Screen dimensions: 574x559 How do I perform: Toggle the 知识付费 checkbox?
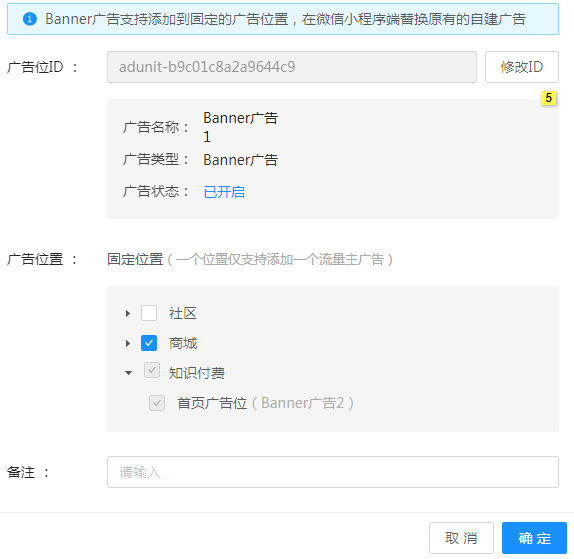point(152,370)
